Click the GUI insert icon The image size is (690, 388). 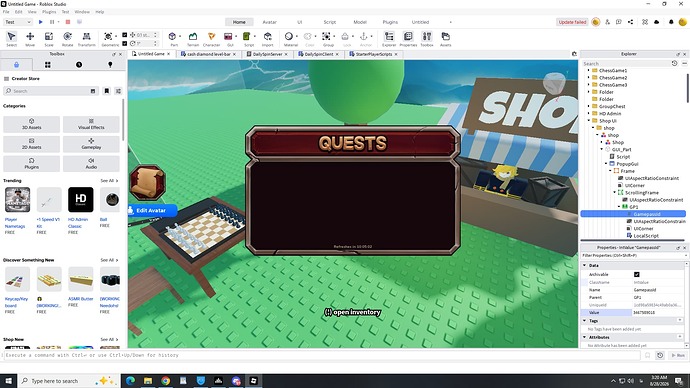[x=228, y=37]
